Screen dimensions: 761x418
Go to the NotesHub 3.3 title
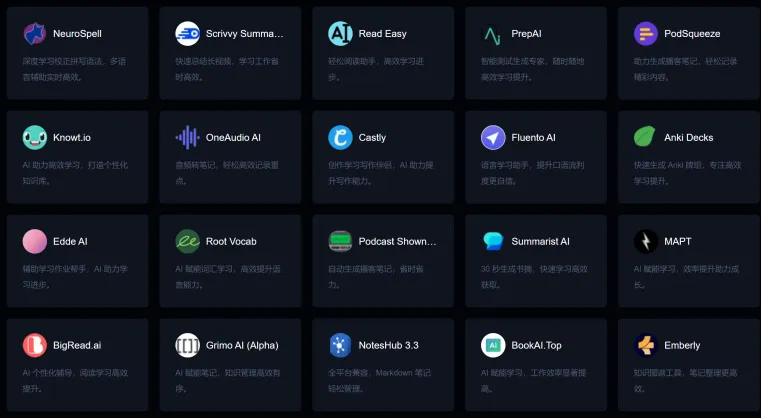(x=388, y=345)
